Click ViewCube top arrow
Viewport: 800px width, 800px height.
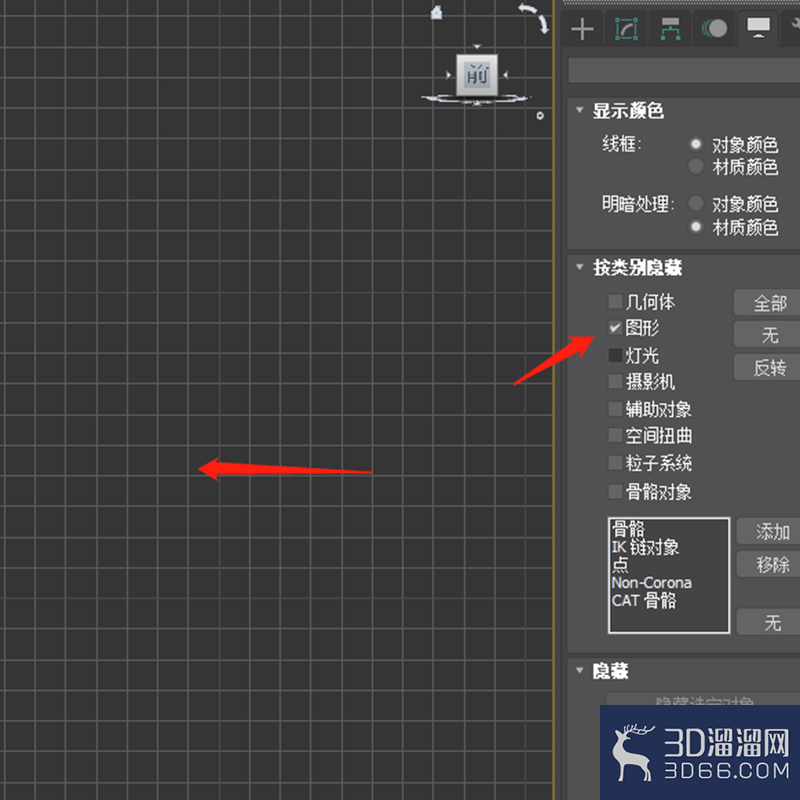(x=477, y=47)
